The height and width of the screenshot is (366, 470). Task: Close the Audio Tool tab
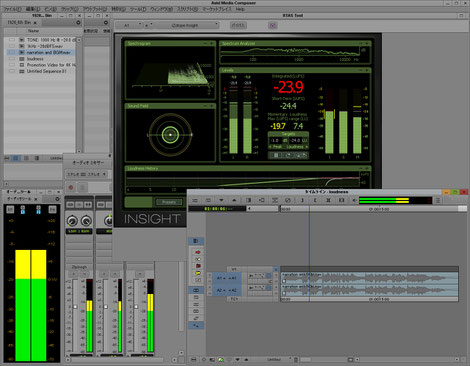click(36, 199)
